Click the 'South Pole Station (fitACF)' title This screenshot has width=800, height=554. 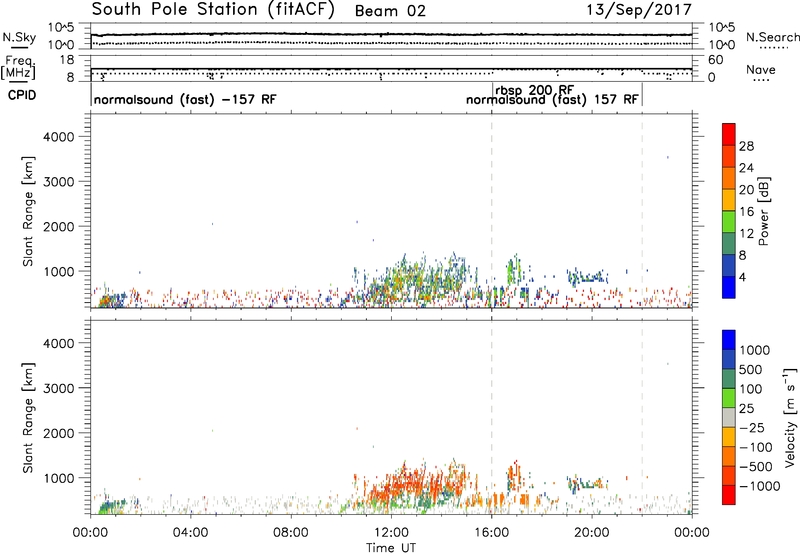pyautogui.click(x=213, y=10)
